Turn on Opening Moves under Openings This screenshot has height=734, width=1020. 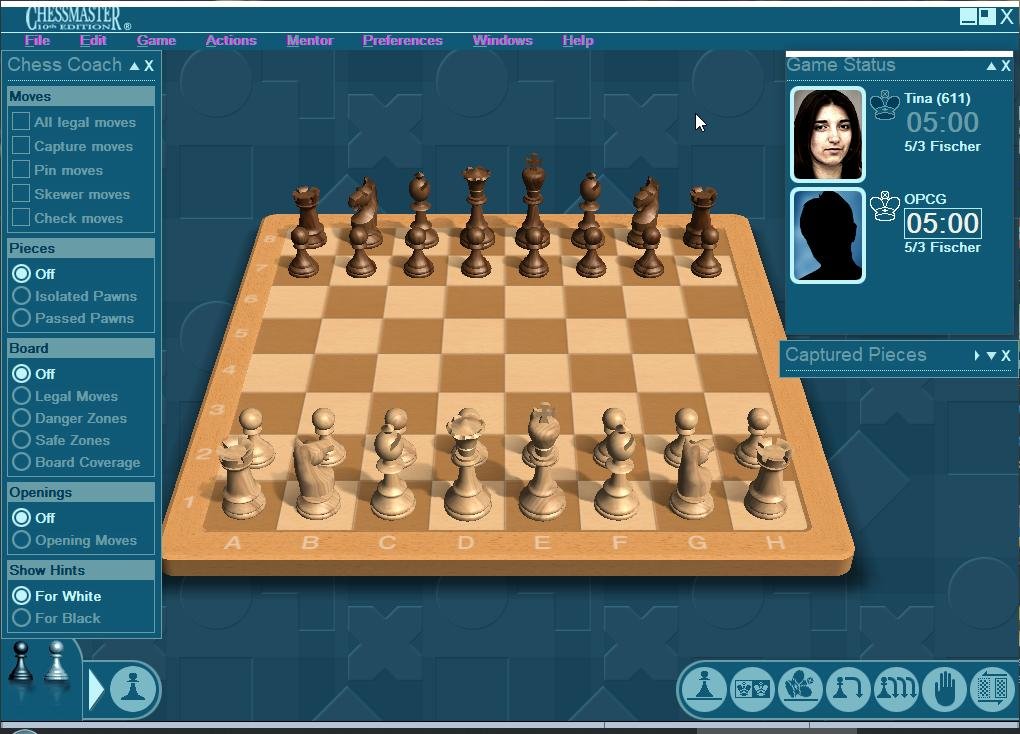(21, 540)
